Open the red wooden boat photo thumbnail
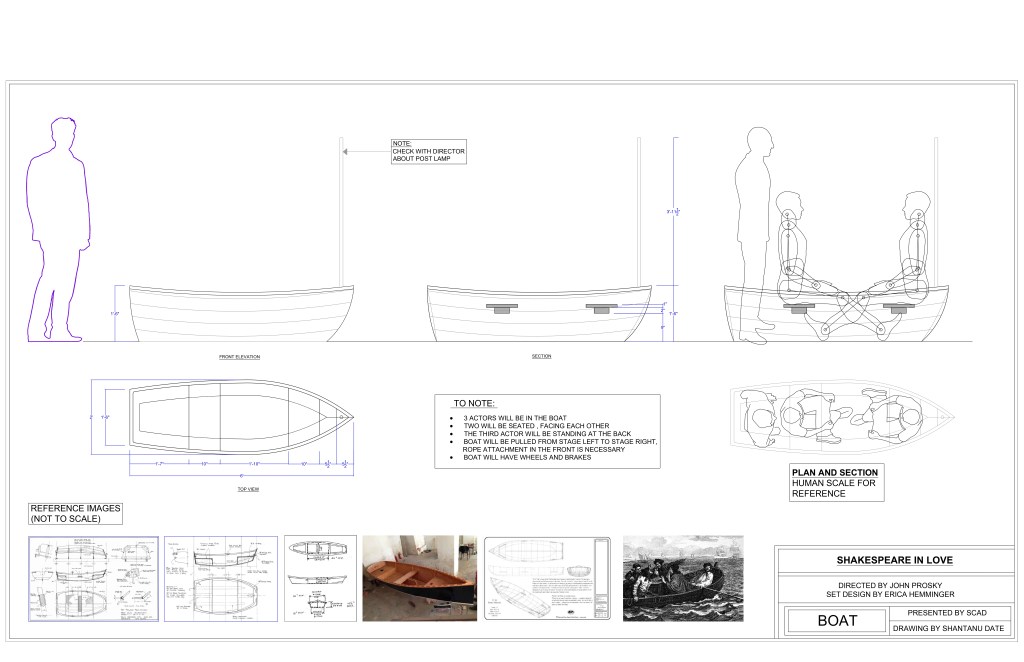Screen dimensions: 1024x662 pos(419,578)
